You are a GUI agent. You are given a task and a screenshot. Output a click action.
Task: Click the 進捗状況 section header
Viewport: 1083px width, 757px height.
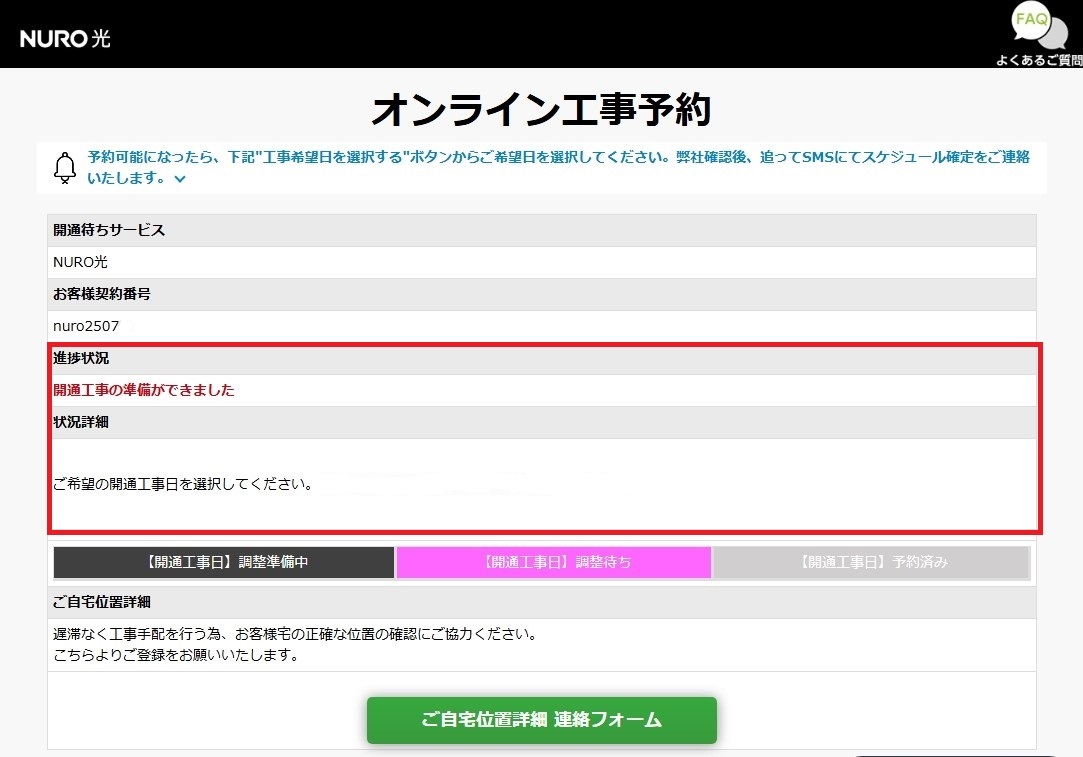81,358
